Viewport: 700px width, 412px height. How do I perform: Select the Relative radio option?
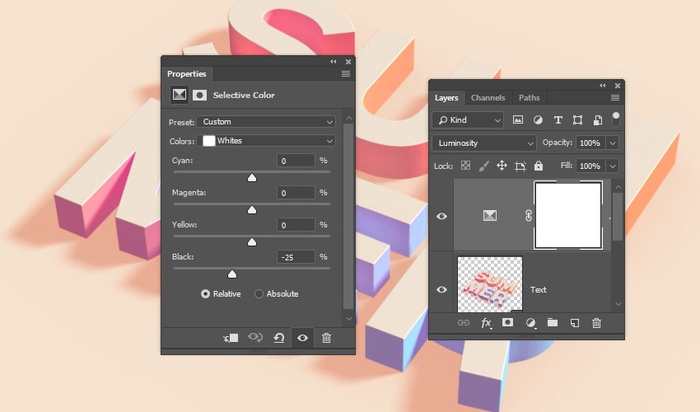click(x=206, y=294)
